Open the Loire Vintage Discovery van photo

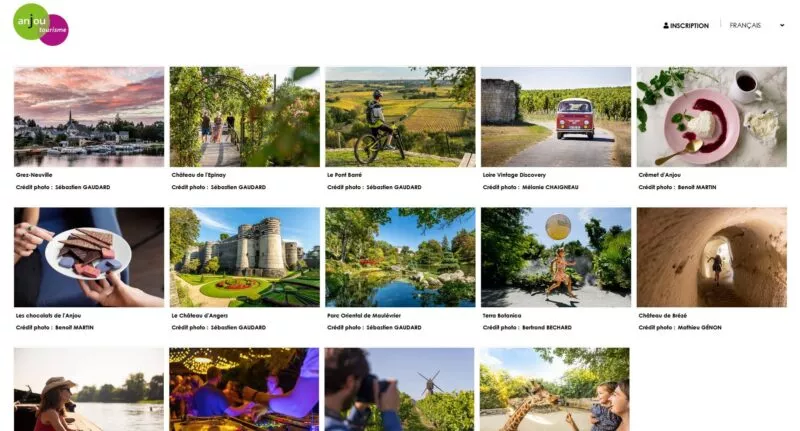point(556,117)
